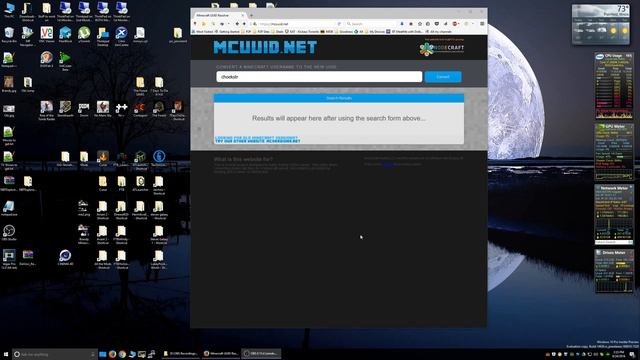
Task: Open the 7 Days To Die folder icon
Action: (159, 86)
